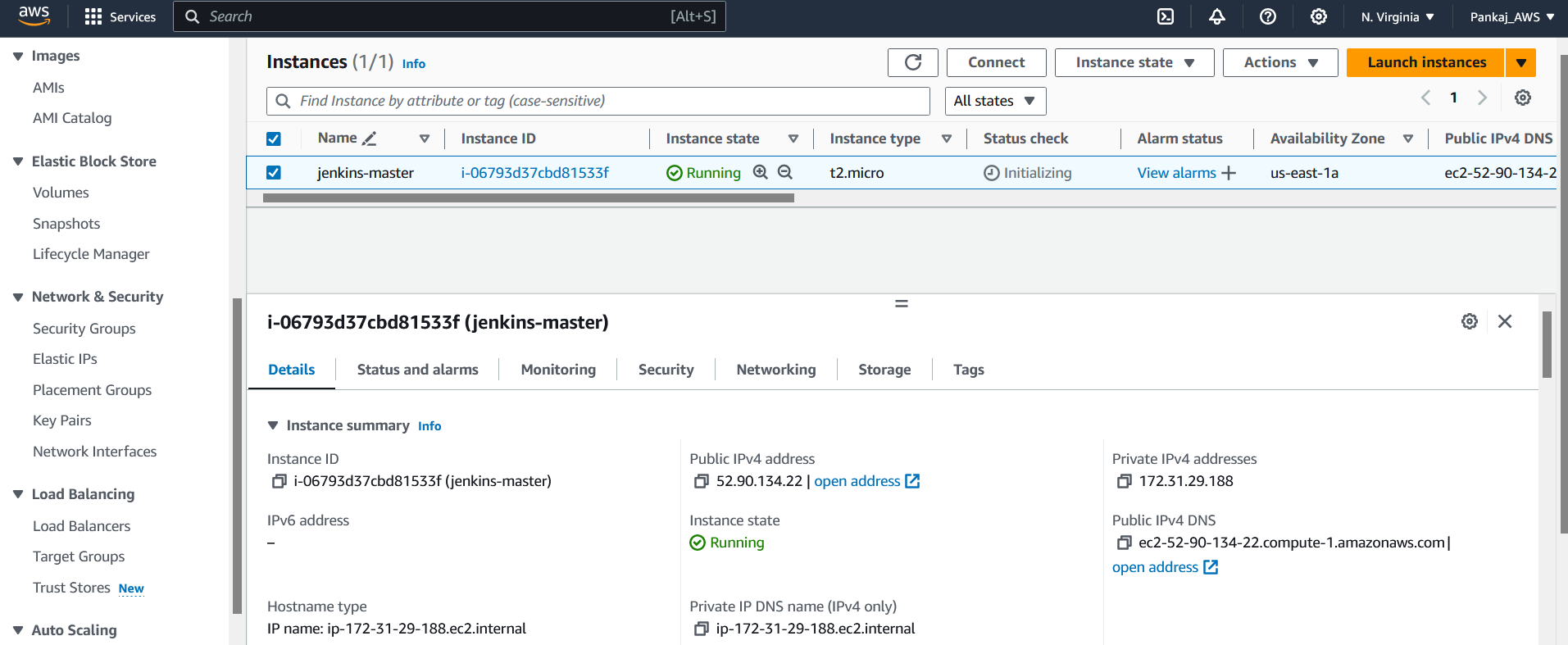This screenshot has height=645, width=1568.
Task: Switch to the Storage tab
Action: point(884,370)
